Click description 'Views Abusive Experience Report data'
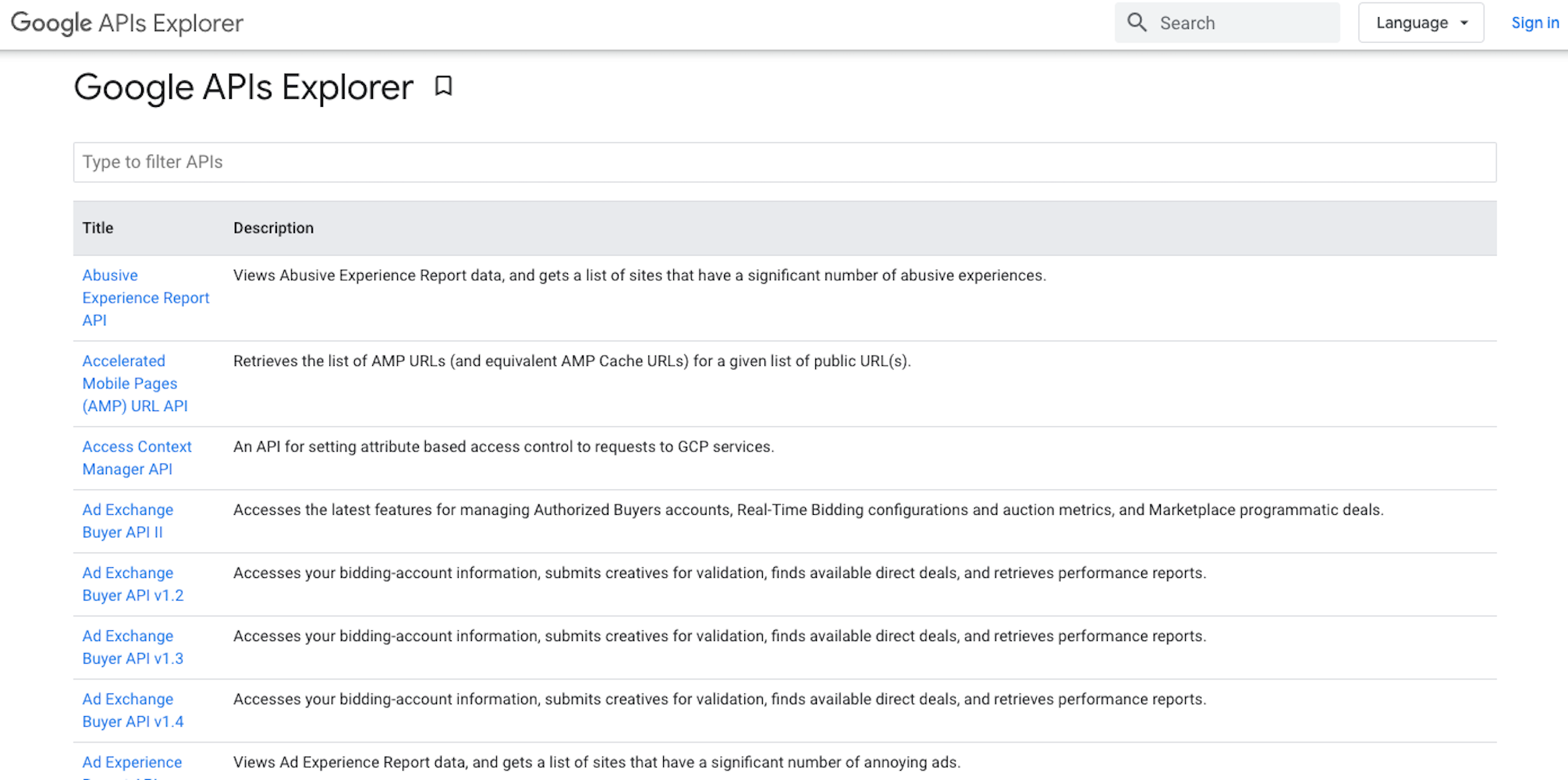This screenshot has width=1568, height=780. pyautogui.click(x=640, y=275)
